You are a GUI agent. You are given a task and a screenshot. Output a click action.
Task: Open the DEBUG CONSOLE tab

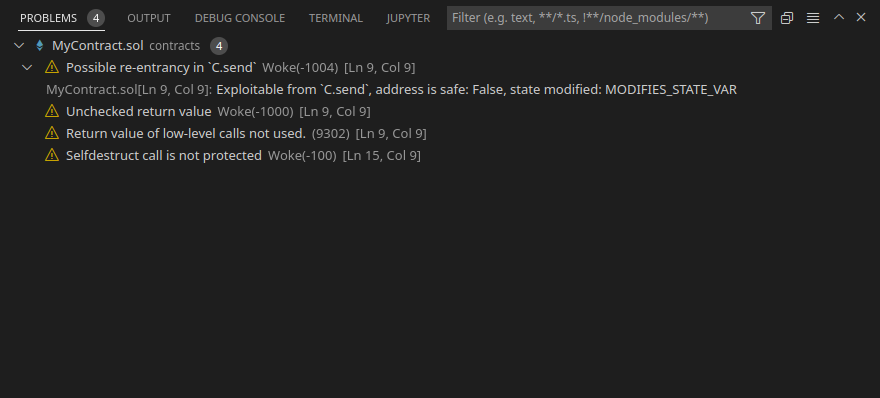(240, 18)
